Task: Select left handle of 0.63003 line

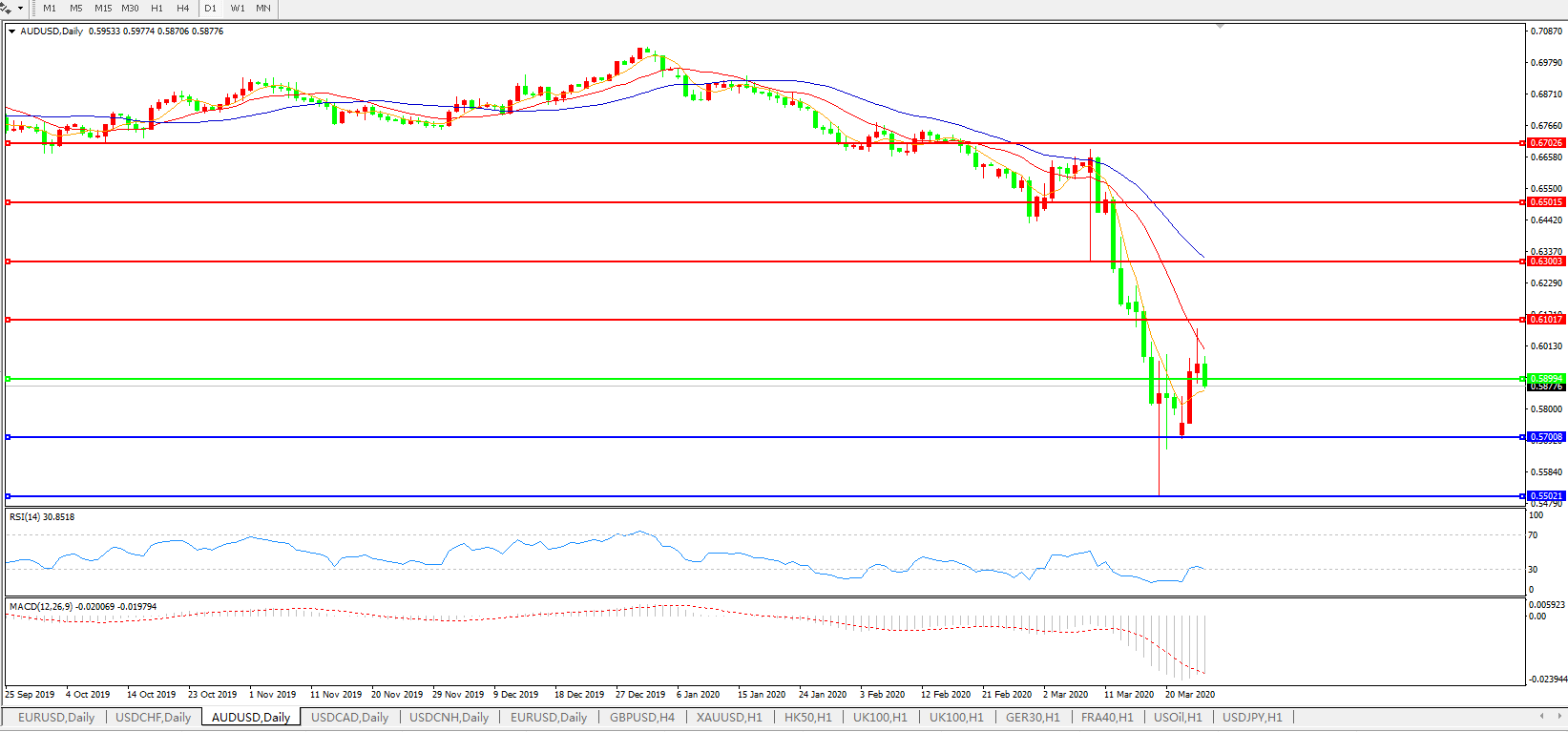Action: pos(9,261)
